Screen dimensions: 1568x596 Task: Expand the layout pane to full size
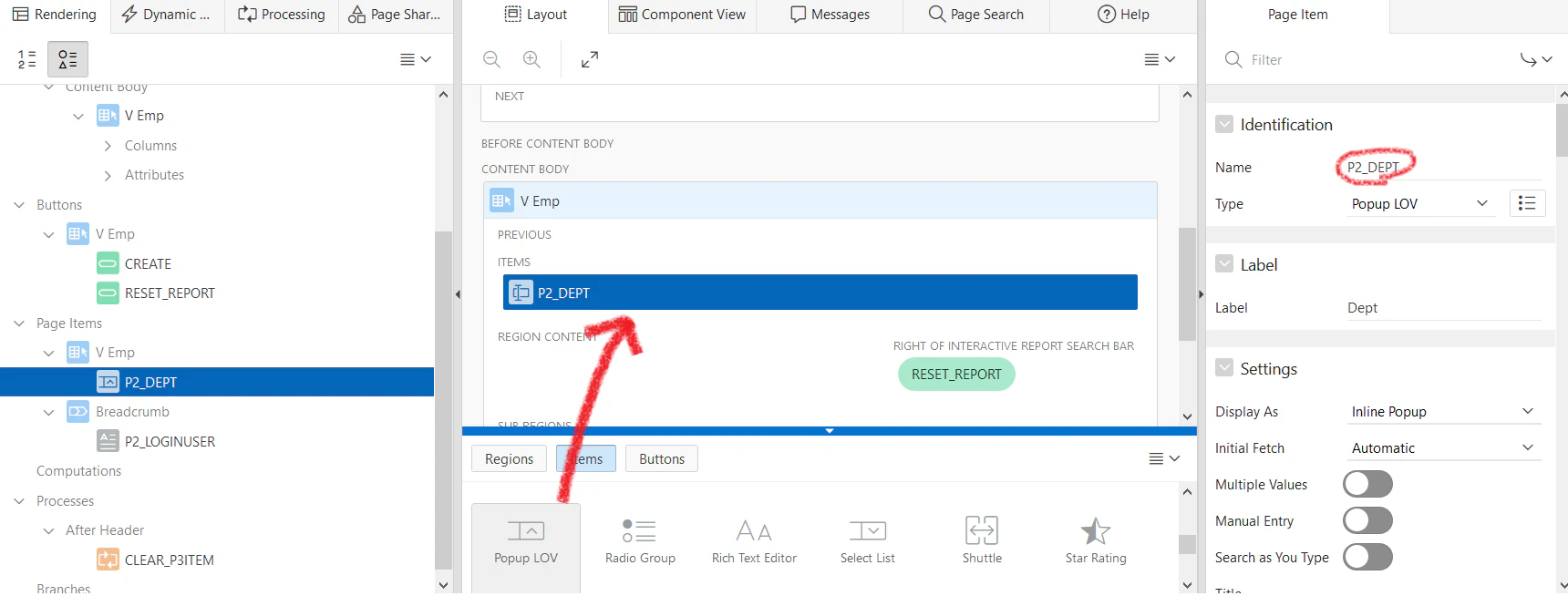pyautogui.click(x=590, y=59)
